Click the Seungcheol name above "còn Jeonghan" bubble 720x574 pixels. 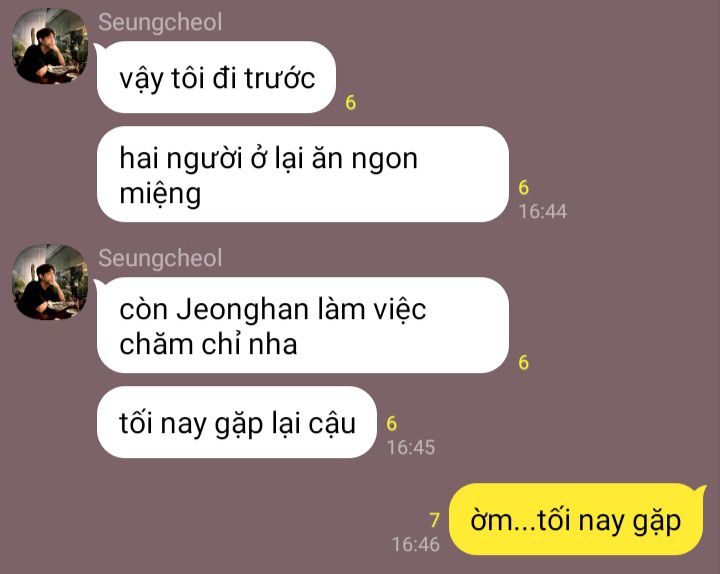[160, 258]
